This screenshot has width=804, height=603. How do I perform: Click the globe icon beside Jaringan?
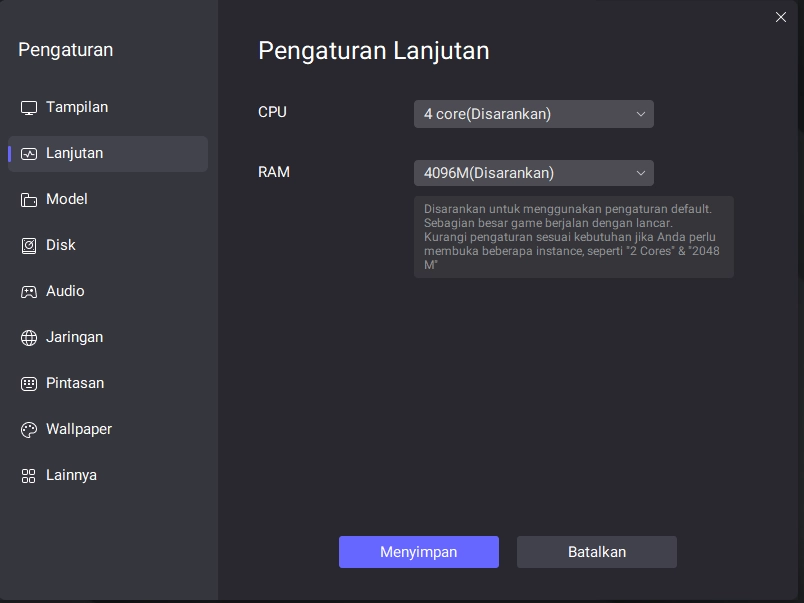coord(28,338)
